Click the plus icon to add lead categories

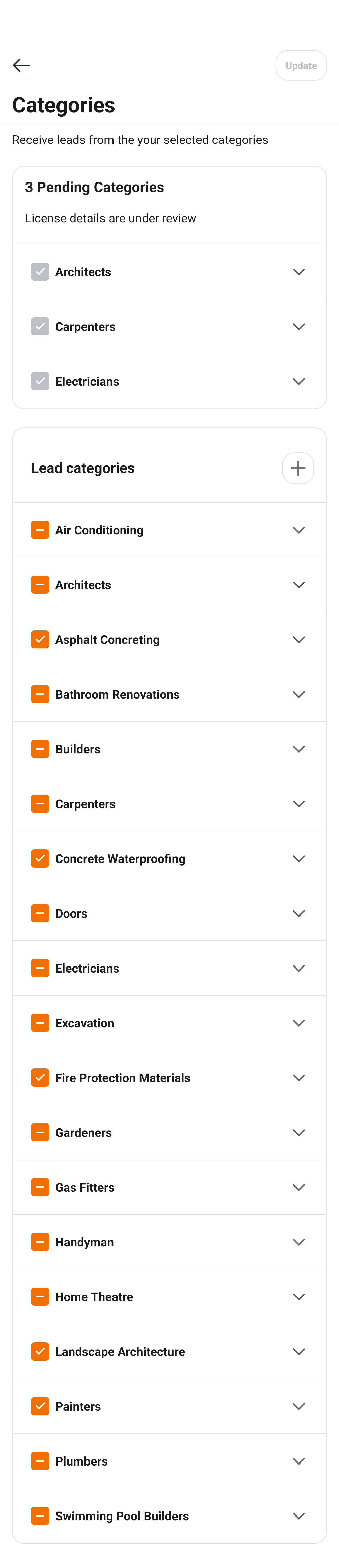[x=298, y=468]
